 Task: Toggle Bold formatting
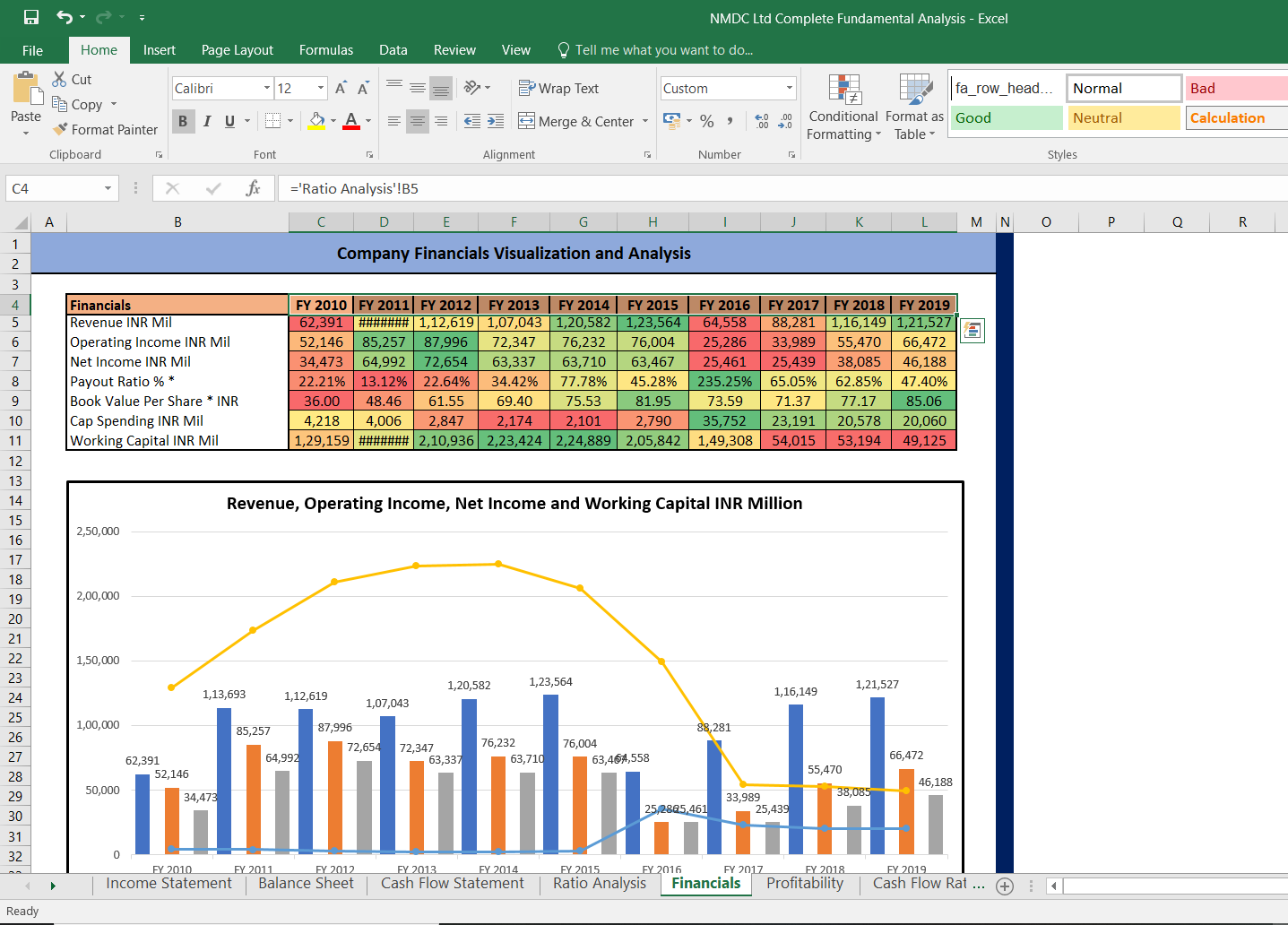[183, 121]
